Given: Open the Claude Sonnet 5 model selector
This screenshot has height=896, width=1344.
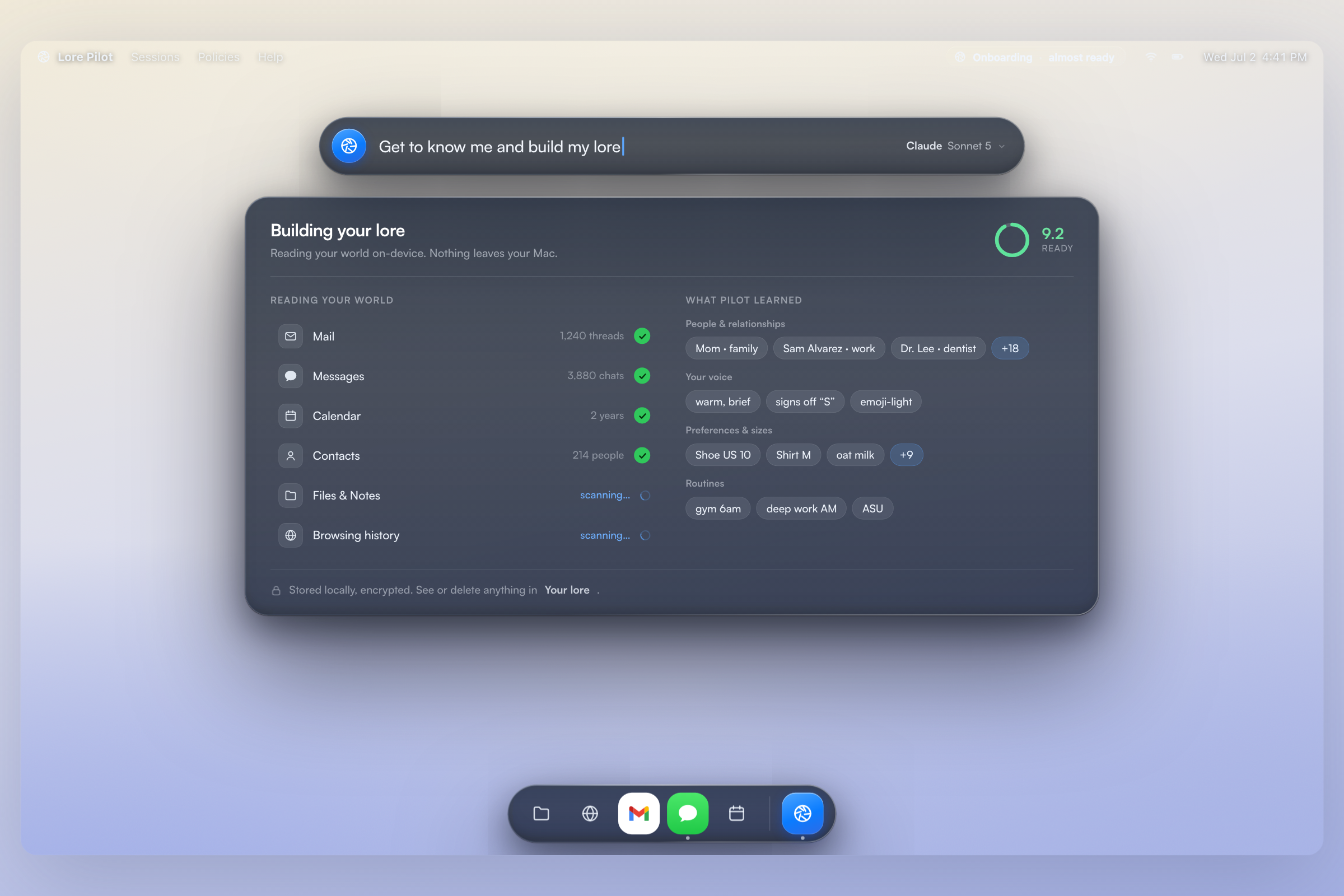Looking at the screenshot, I should (x=955, y=146).
